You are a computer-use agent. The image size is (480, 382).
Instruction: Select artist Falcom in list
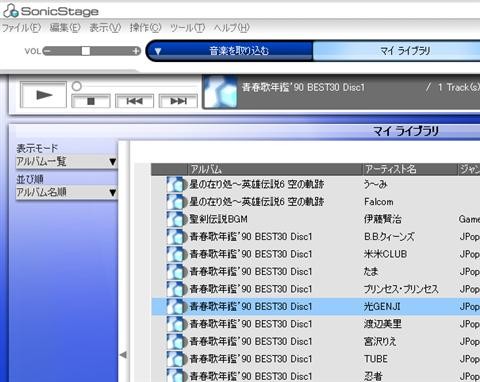click(379, 202)
